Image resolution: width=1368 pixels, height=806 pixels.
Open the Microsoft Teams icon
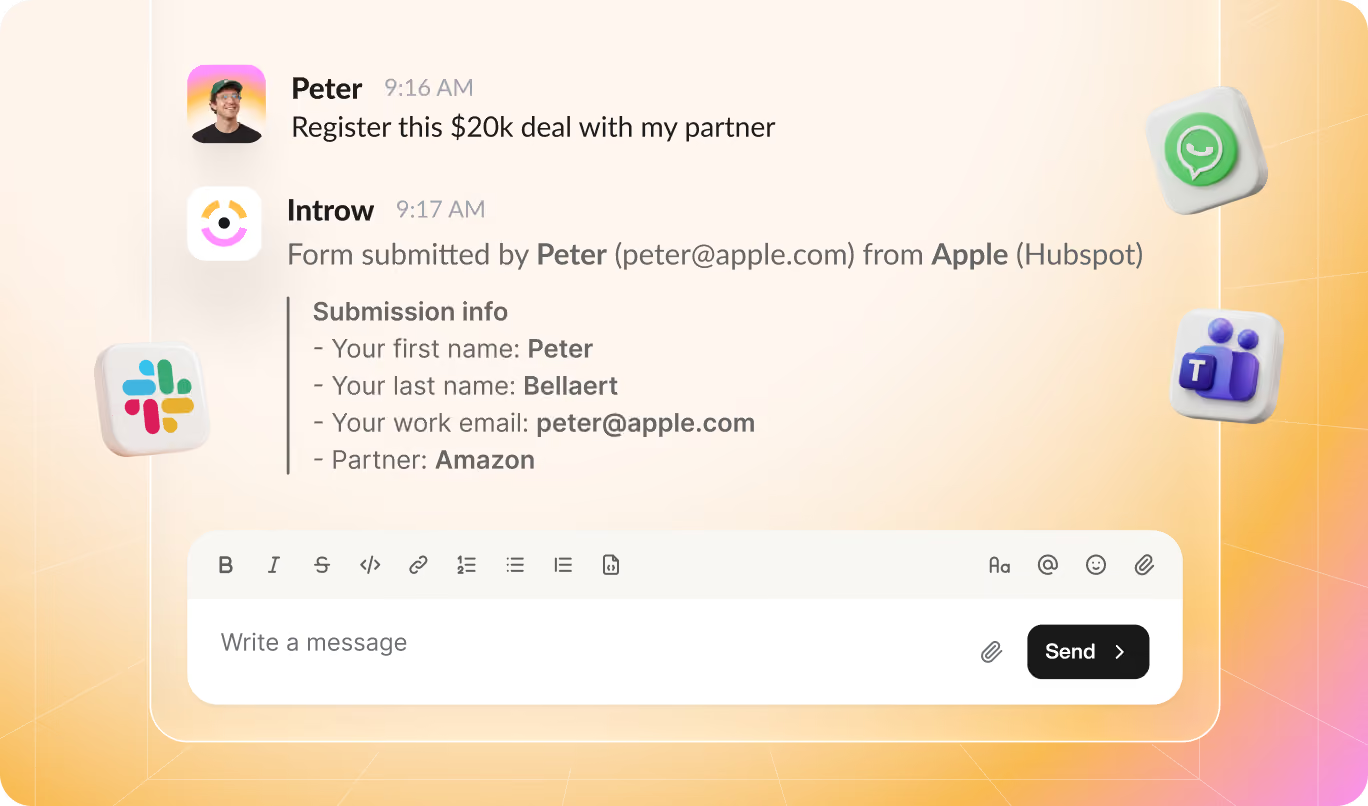(1227, 364)
